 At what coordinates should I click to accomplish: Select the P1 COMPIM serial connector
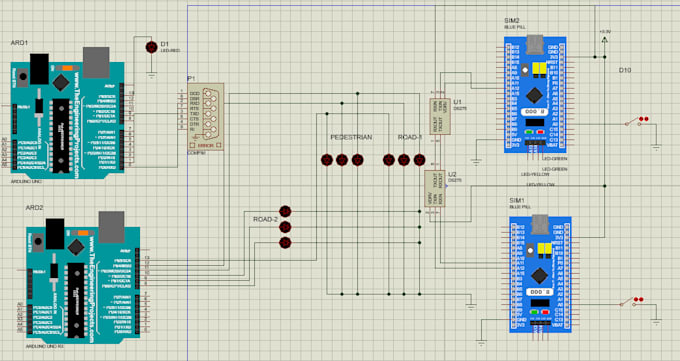[206, 117]
